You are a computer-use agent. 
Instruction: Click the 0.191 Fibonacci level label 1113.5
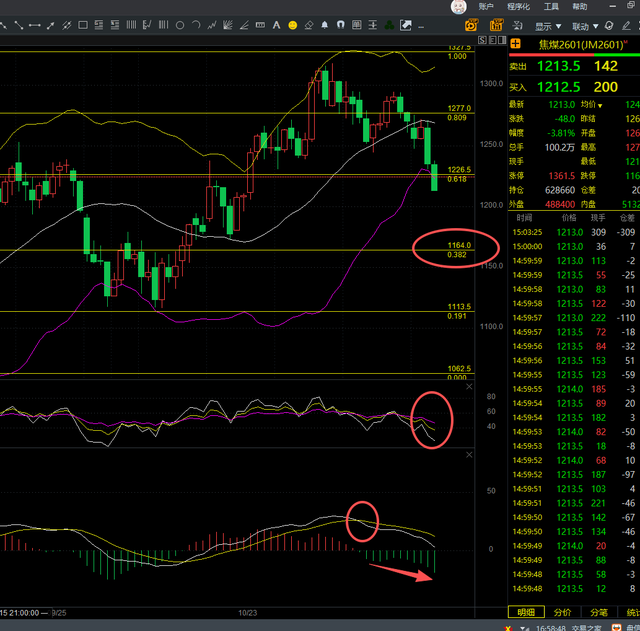click(x=459, y=307)
